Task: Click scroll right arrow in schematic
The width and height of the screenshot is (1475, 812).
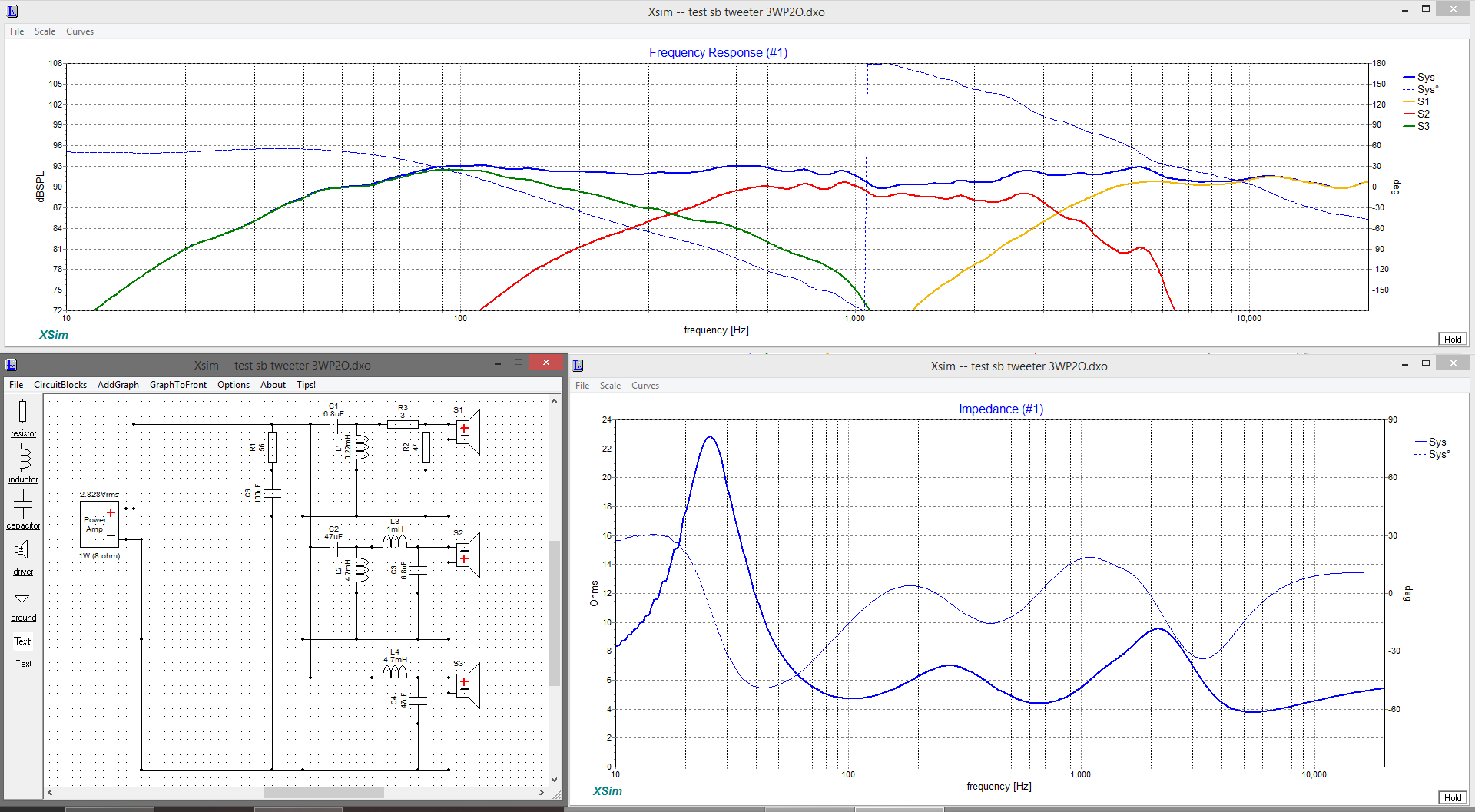Action: [x=542, y=792]
